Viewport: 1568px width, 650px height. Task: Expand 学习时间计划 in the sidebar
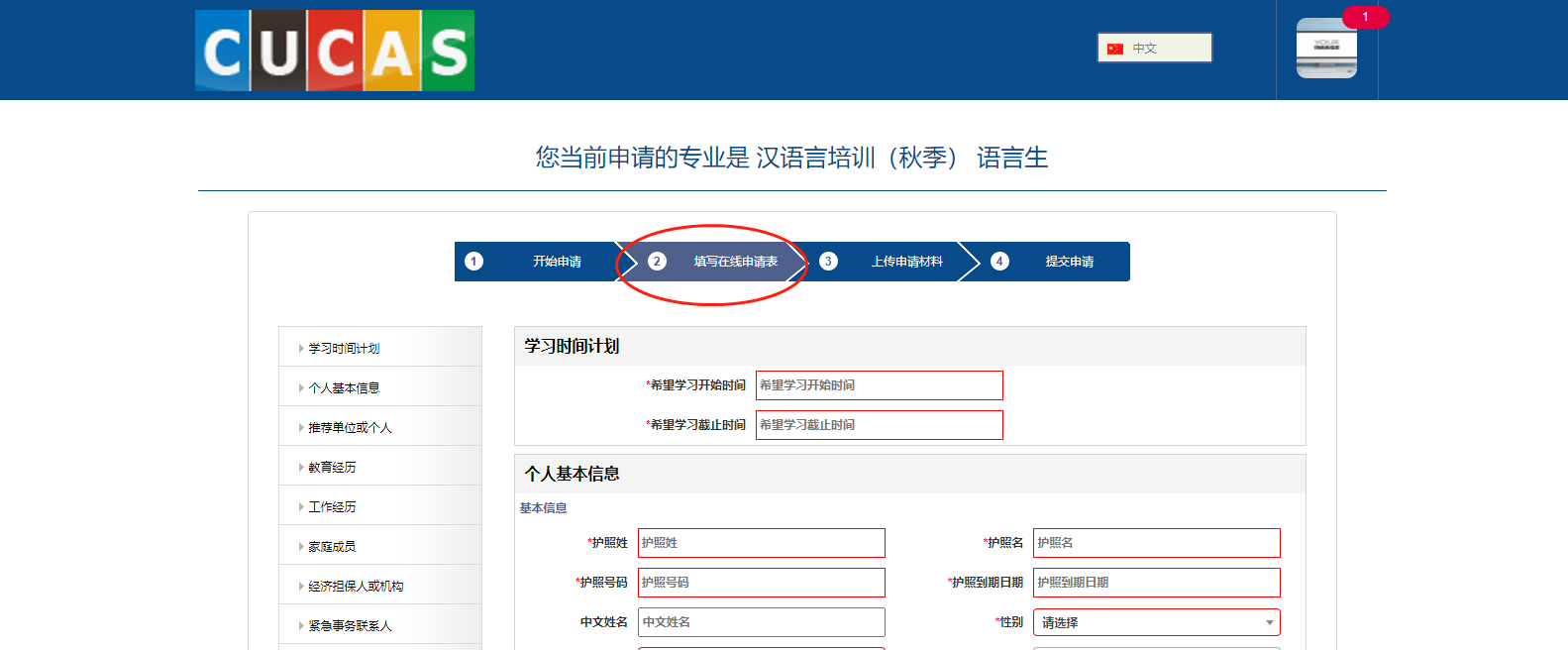tap(344, 349)
